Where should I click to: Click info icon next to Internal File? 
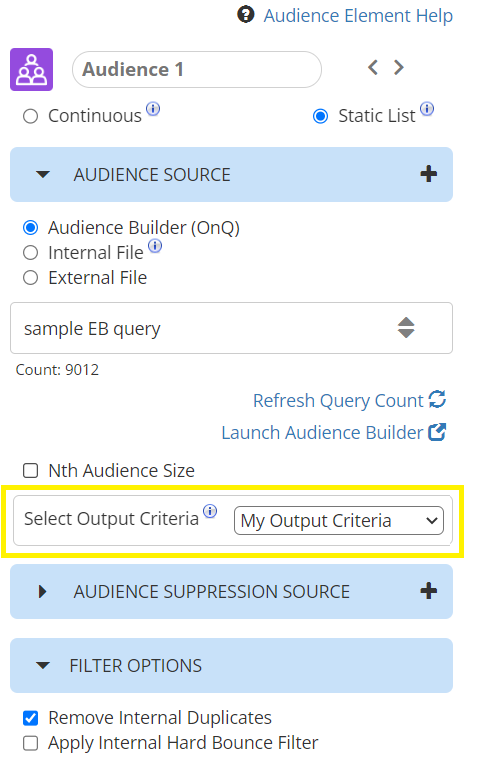[x=155, y=246]
